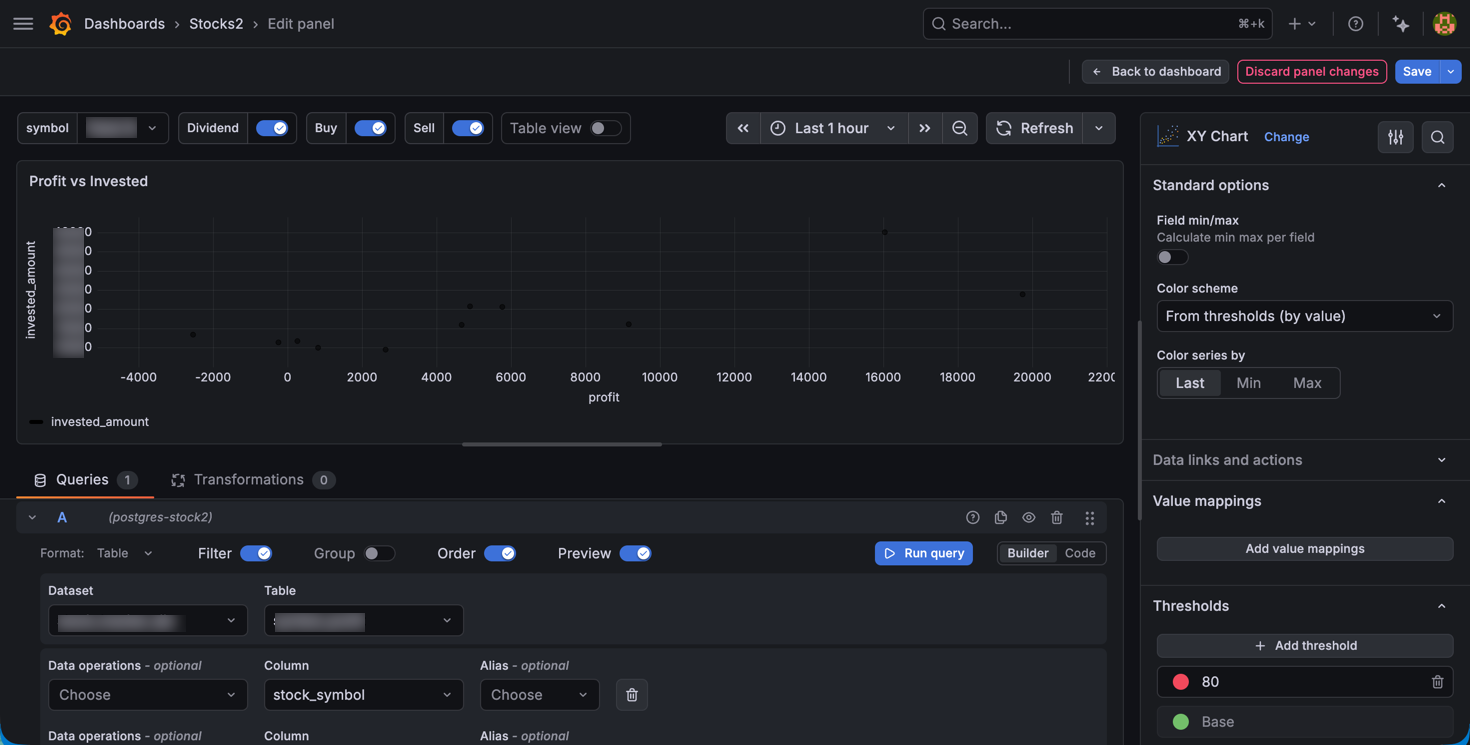The width and height of the screenshot is (1470, 745).
Task: Turn on the Group toggle
Action: click(x=379, y=553)
